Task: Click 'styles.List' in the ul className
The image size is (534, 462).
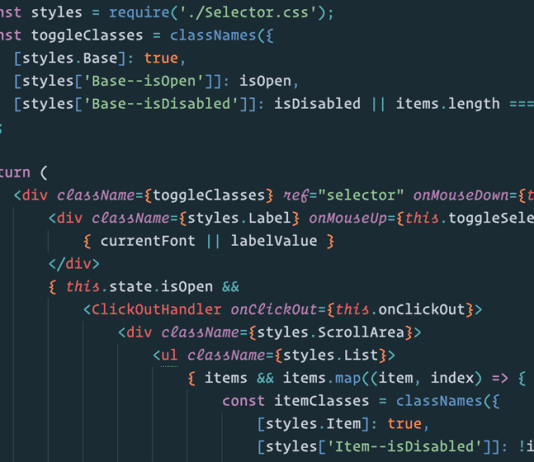Action: [x=330, y=355]
